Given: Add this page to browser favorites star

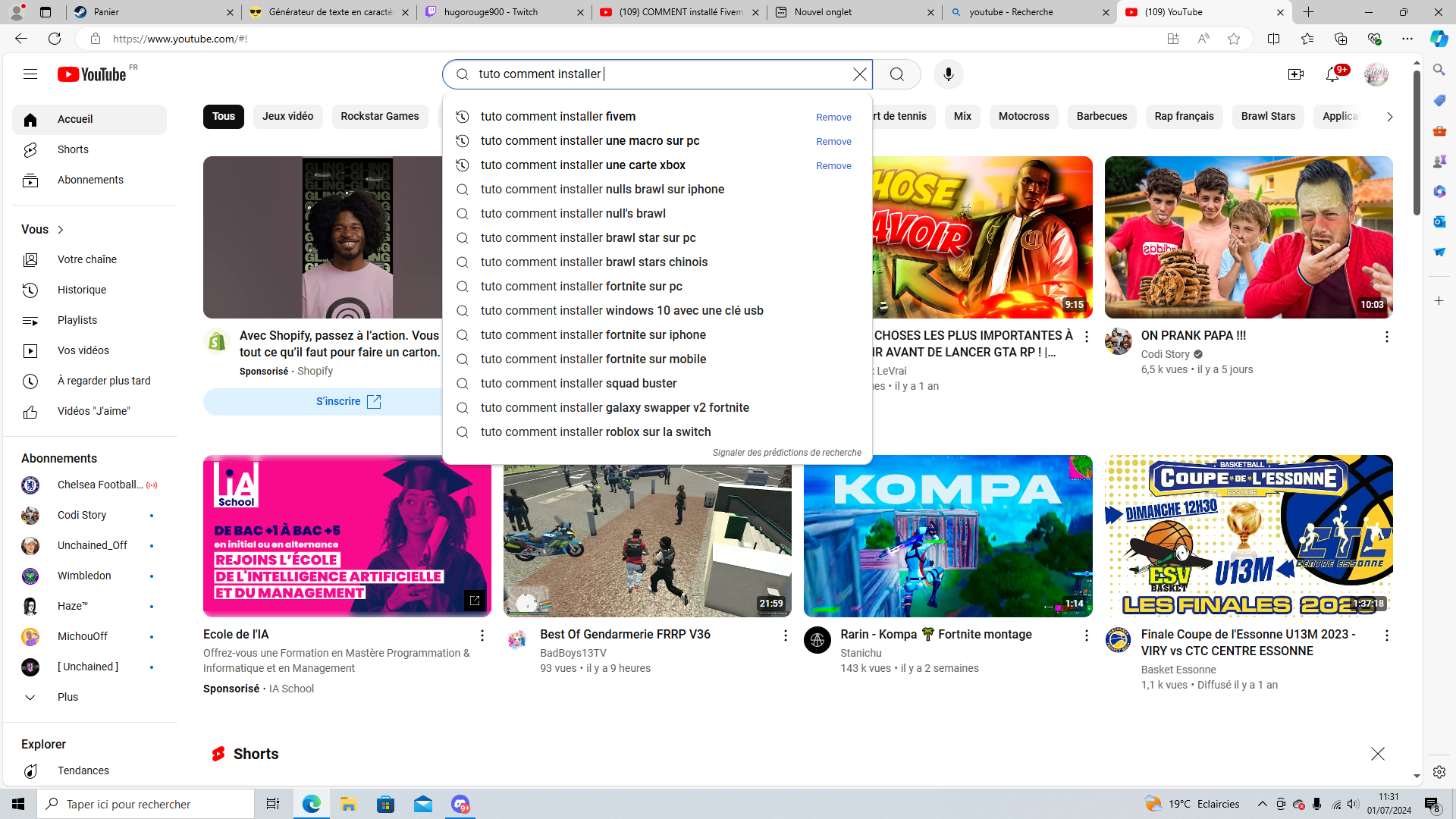Looking at the screenshot, I should [x=1234, y=39].
